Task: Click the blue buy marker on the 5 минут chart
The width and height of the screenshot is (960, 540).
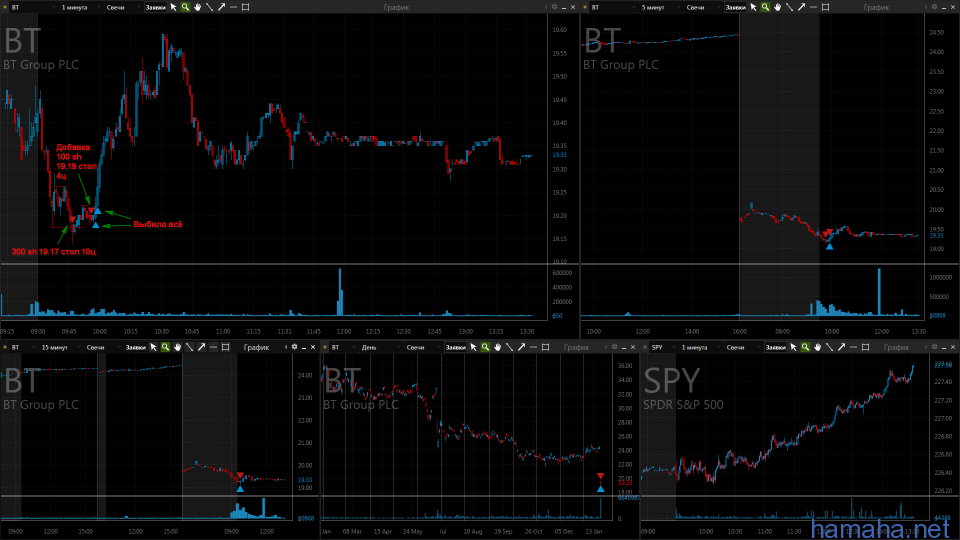Action: click(830, 246)
